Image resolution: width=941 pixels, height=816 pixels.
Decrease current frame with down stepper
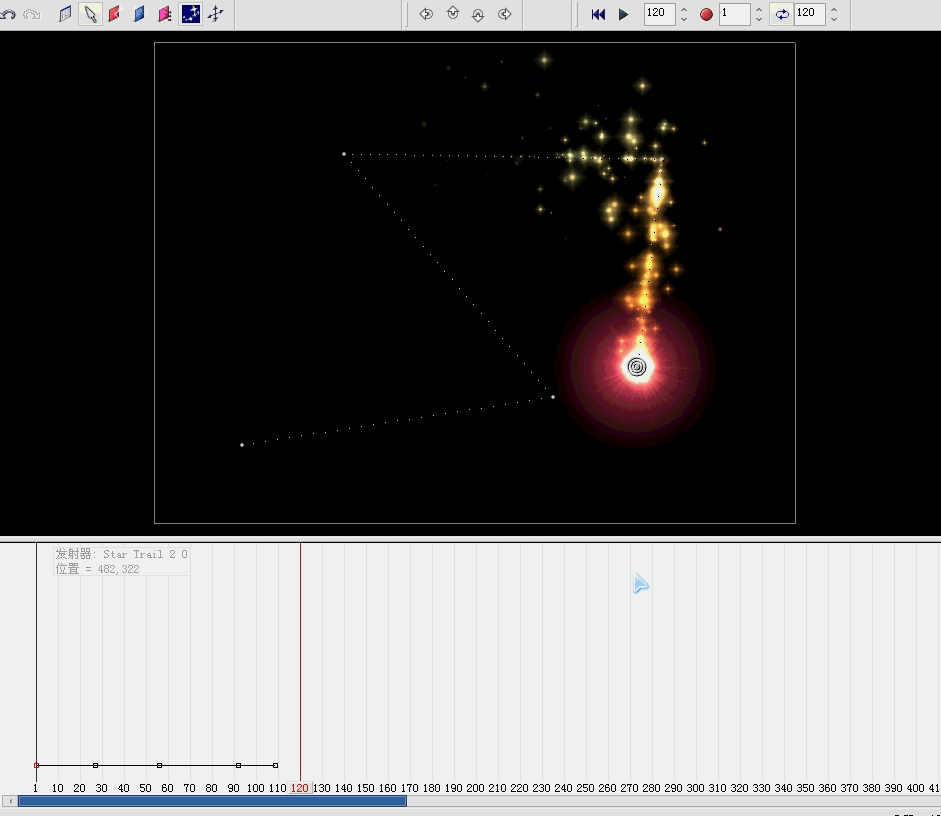[x=684, y=19]
